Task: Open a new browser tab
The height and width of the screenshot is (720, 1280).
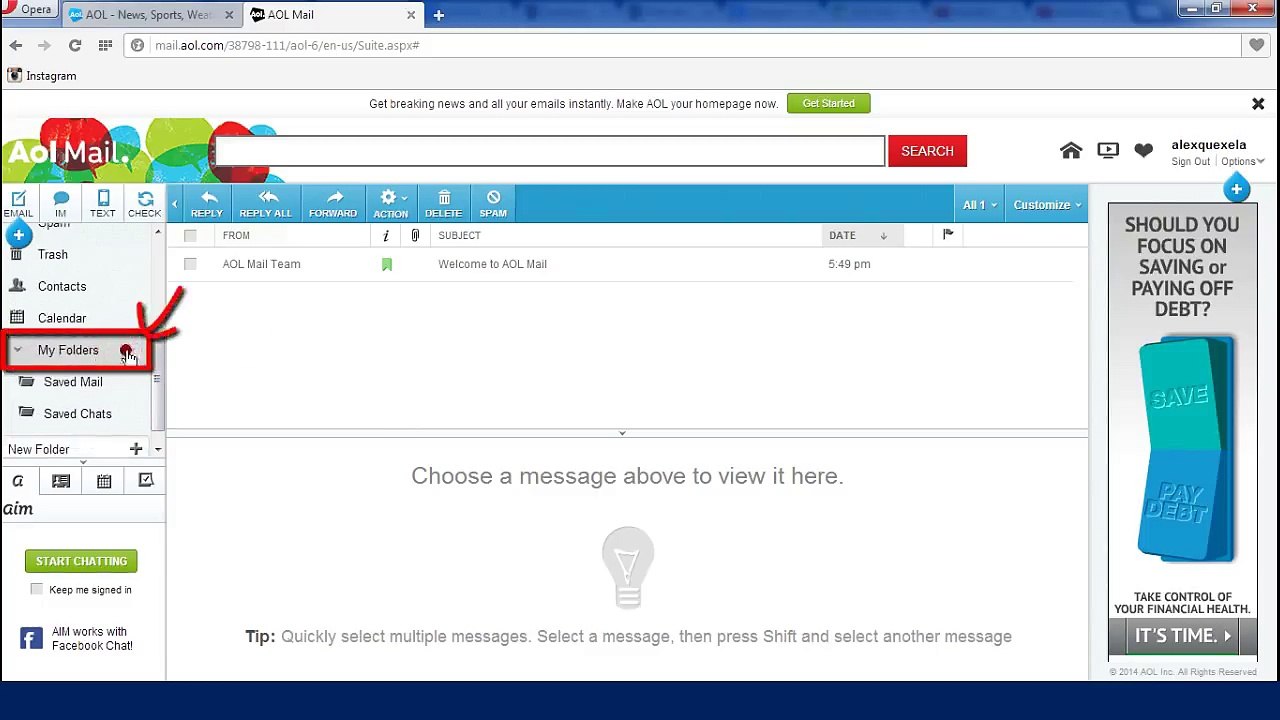Action: coord(438,15)
